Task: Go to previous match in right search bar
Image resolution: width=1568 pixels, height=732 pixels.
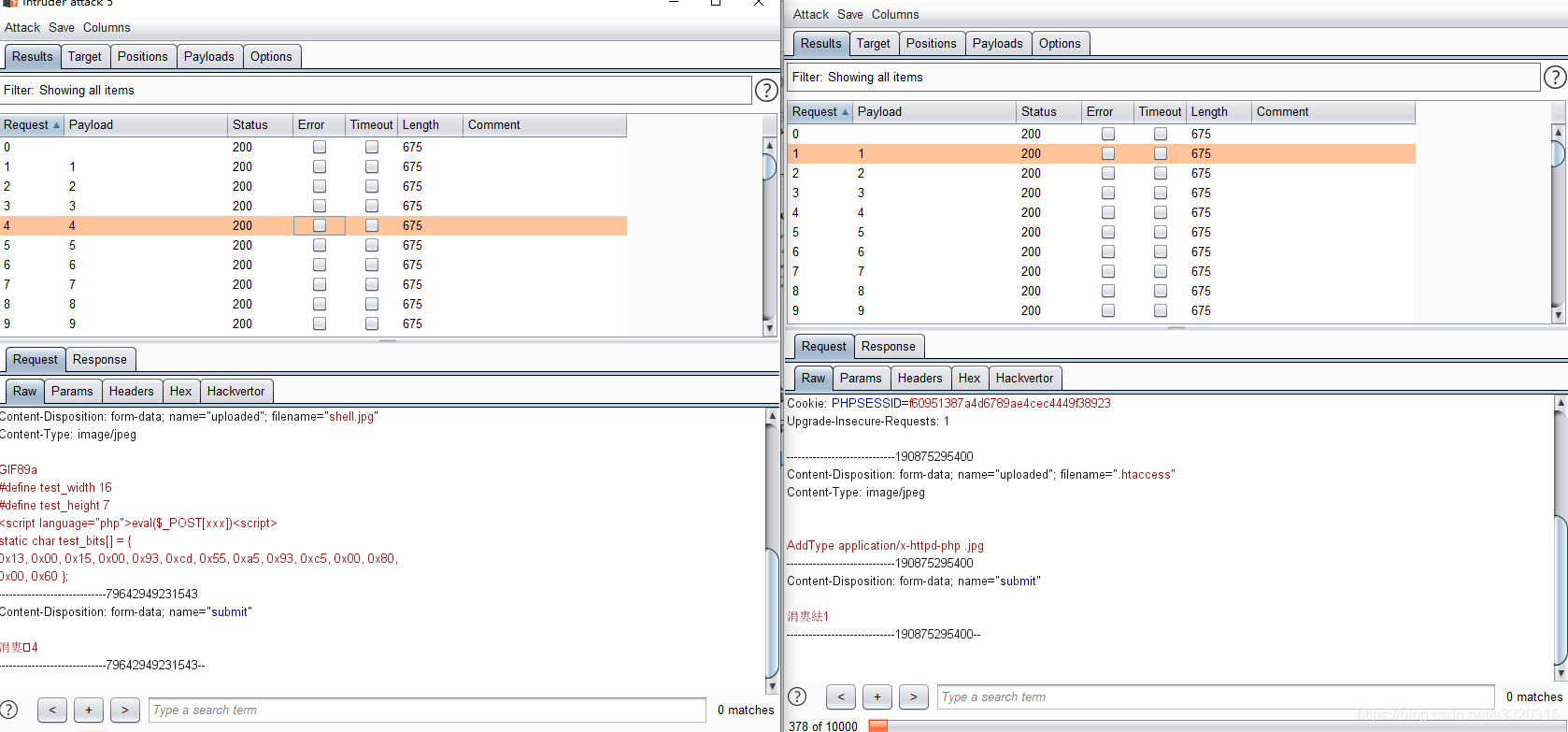Action: pyautogui.click(x=841, y=696)
